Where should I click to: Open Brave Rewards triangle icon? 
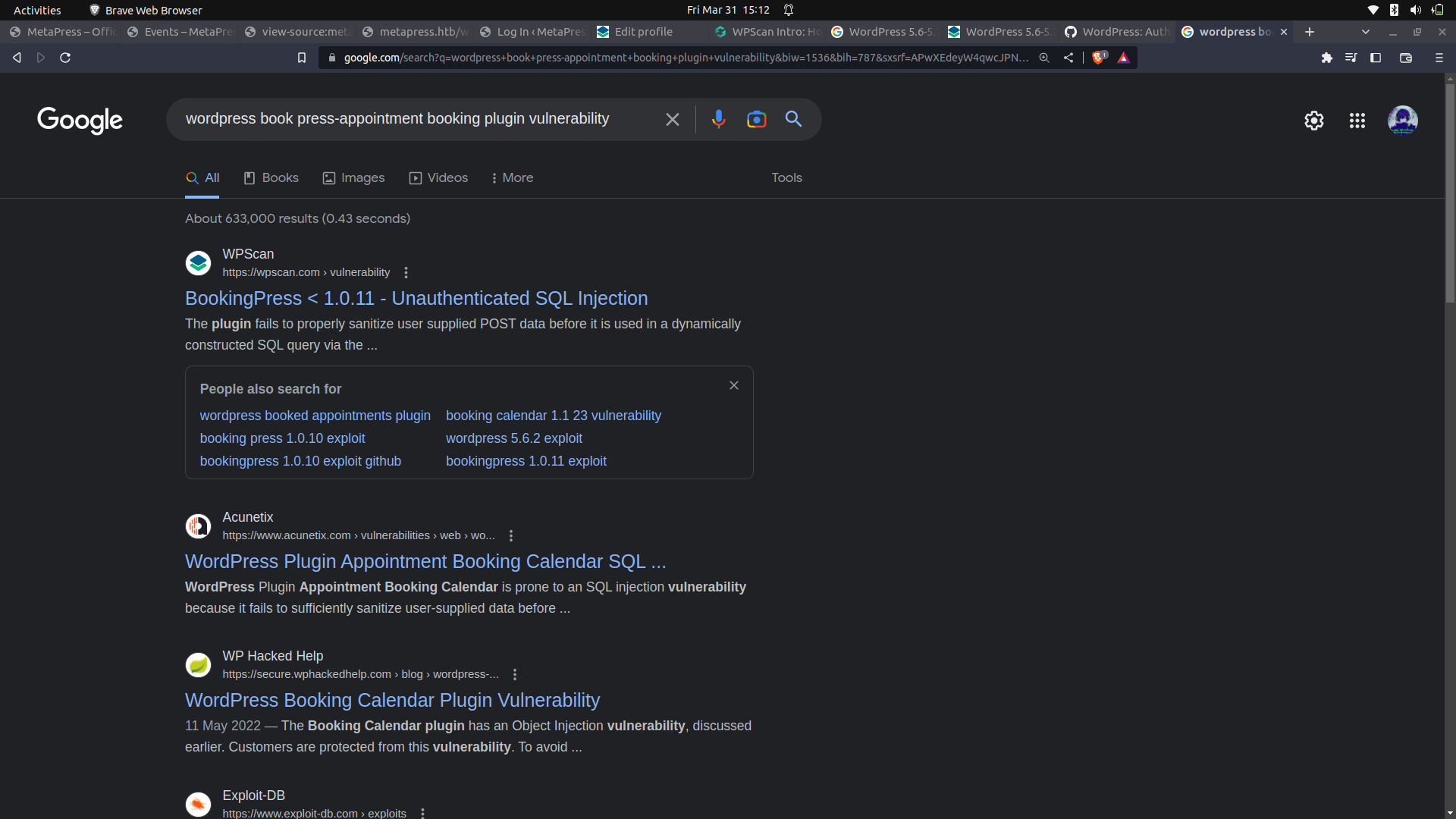click(x=1124, y=57)
